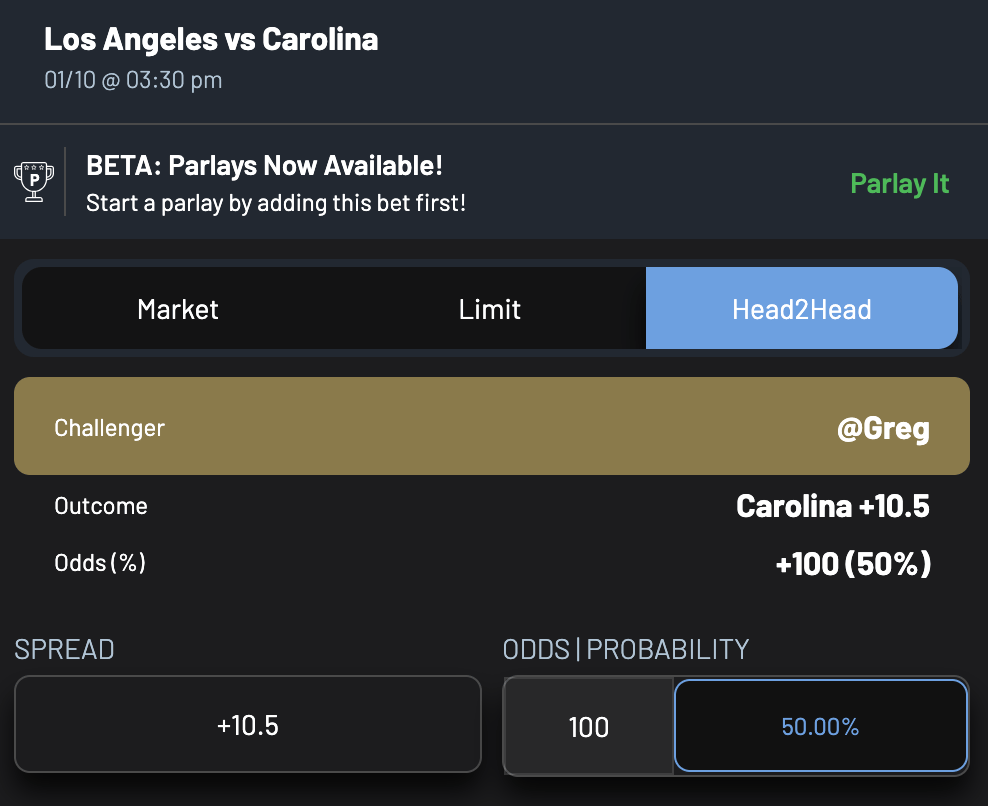Click the Odds (%) label
The height and width of the screenshot is (806, 988).
point(100,563)
